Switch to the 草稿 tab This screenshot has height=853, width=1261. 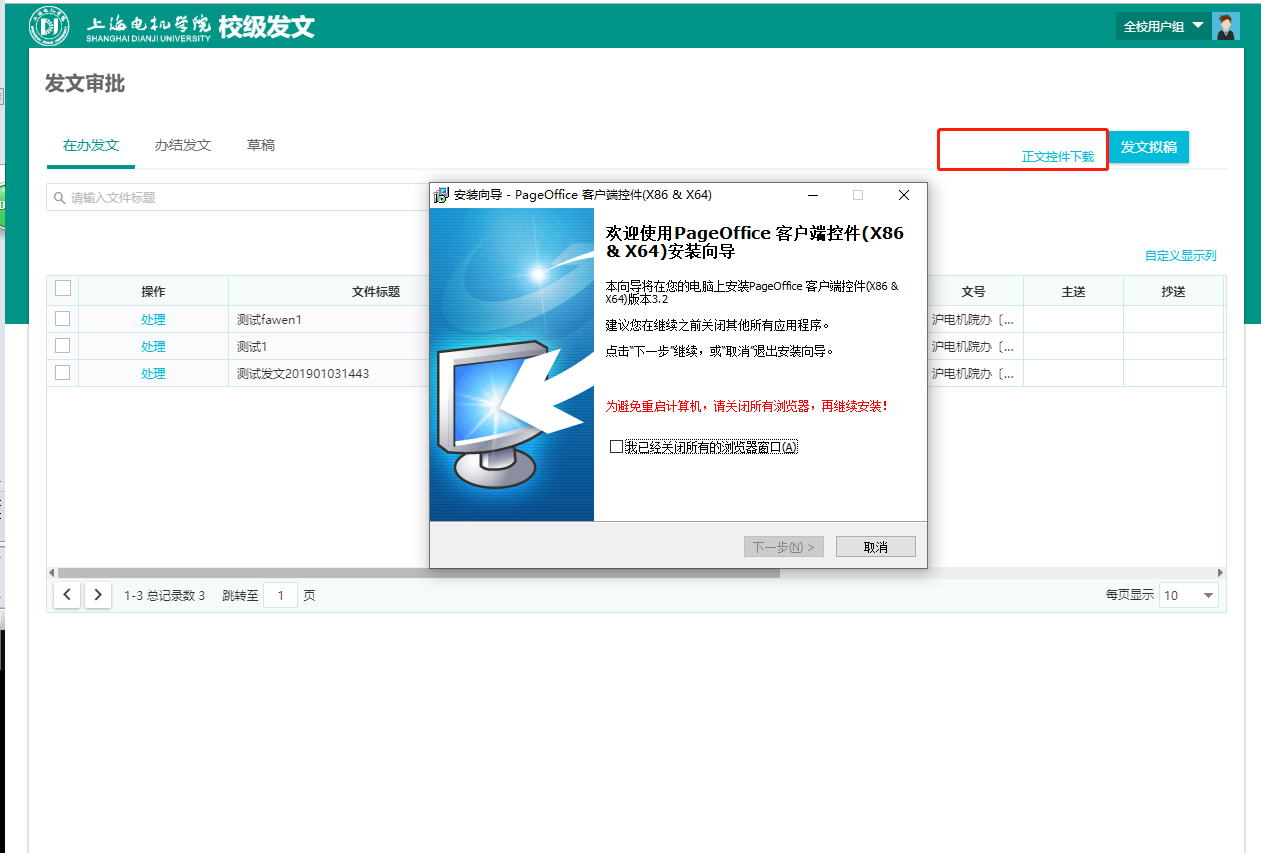261,146
